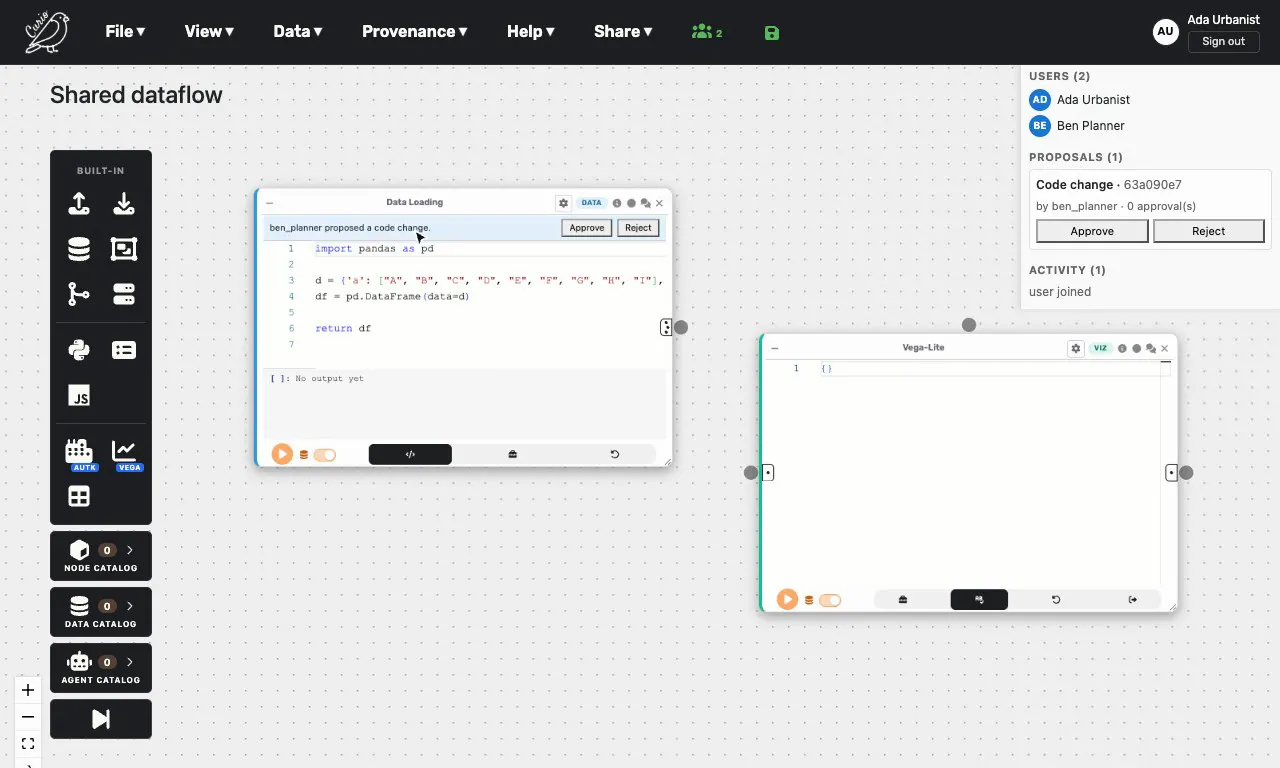Open settings gear of the Data Loading node
Viewport: 1280px width, 768px height.
pyautogui.click(x=563, y=203)
